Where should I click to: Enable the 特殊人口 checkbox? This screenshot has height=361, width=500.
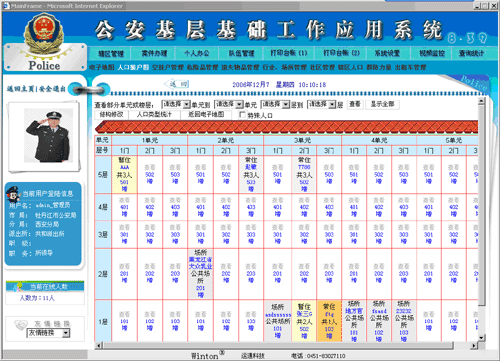pos(242,115)
